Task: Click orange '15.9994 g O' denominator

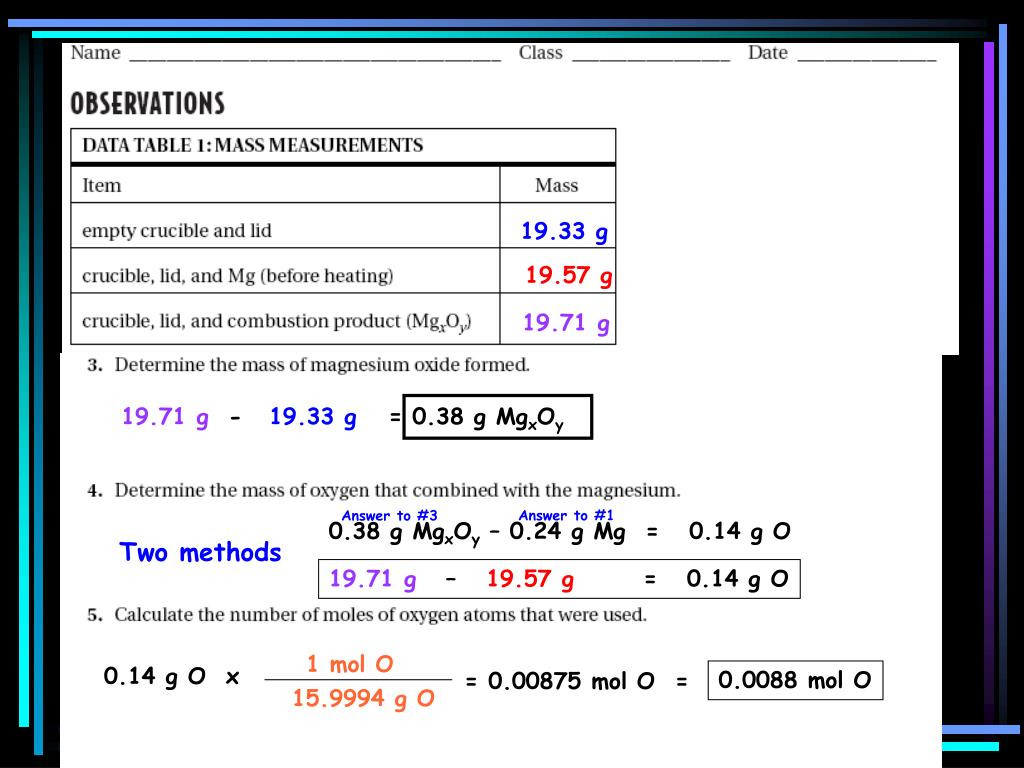Action: pos(363,699)
